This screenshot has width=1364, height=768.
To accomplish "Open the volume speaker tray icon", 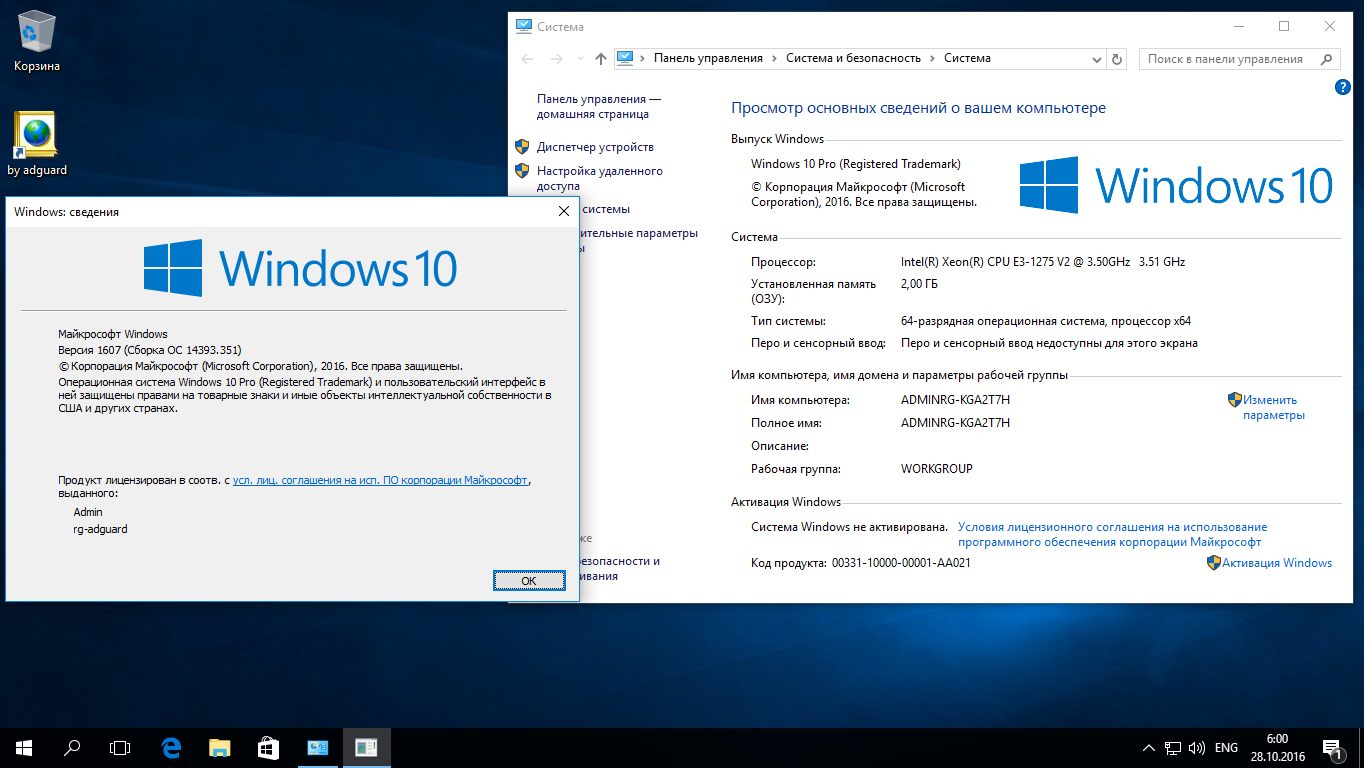I will (x=1197, y=748).
